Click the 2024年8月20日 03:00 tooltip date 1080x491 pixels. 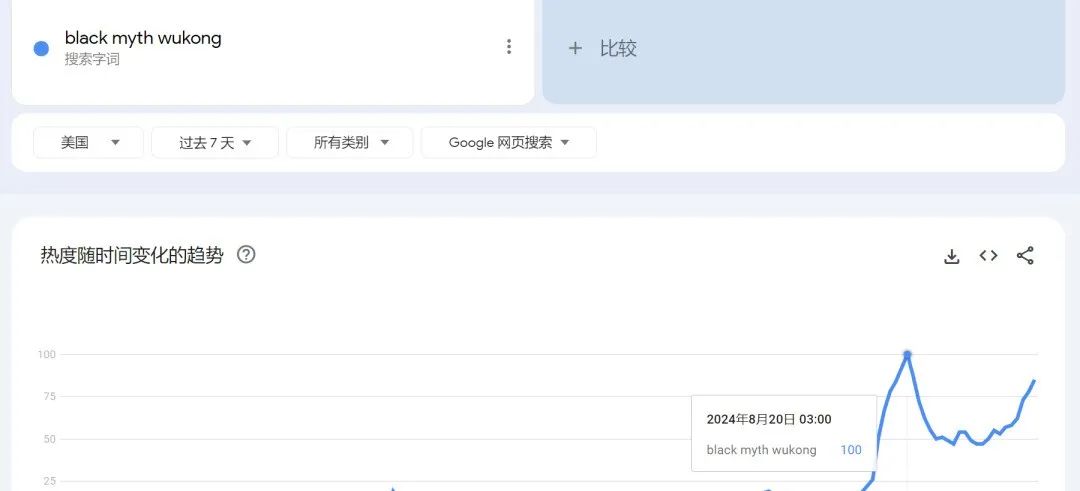point(768,419)
